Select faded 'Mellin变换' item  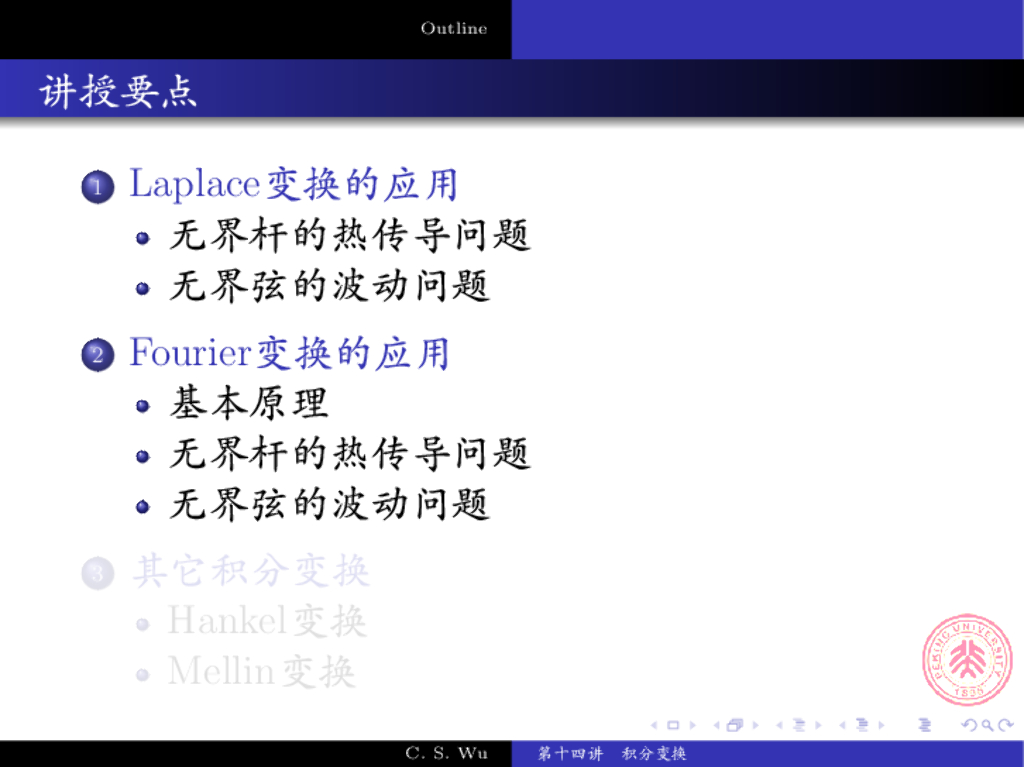coord(262,672)
